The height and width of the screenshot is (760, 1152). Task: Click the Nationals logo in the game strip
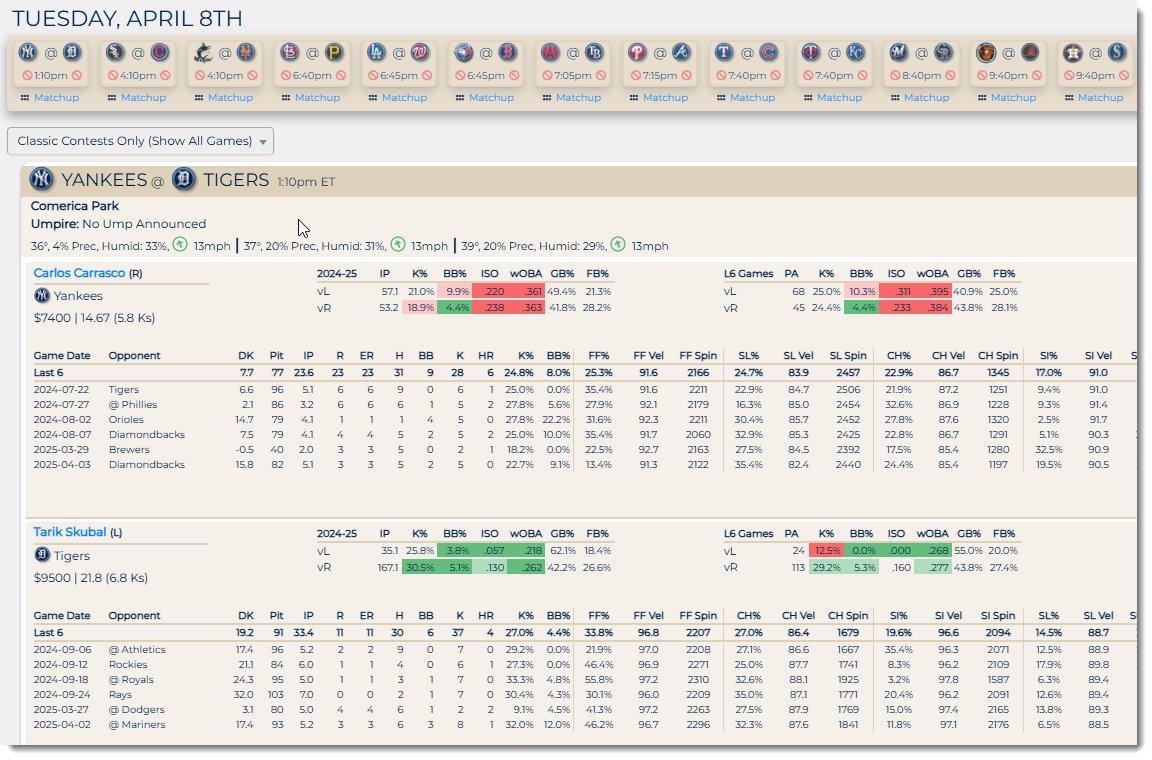click(420, 52)
